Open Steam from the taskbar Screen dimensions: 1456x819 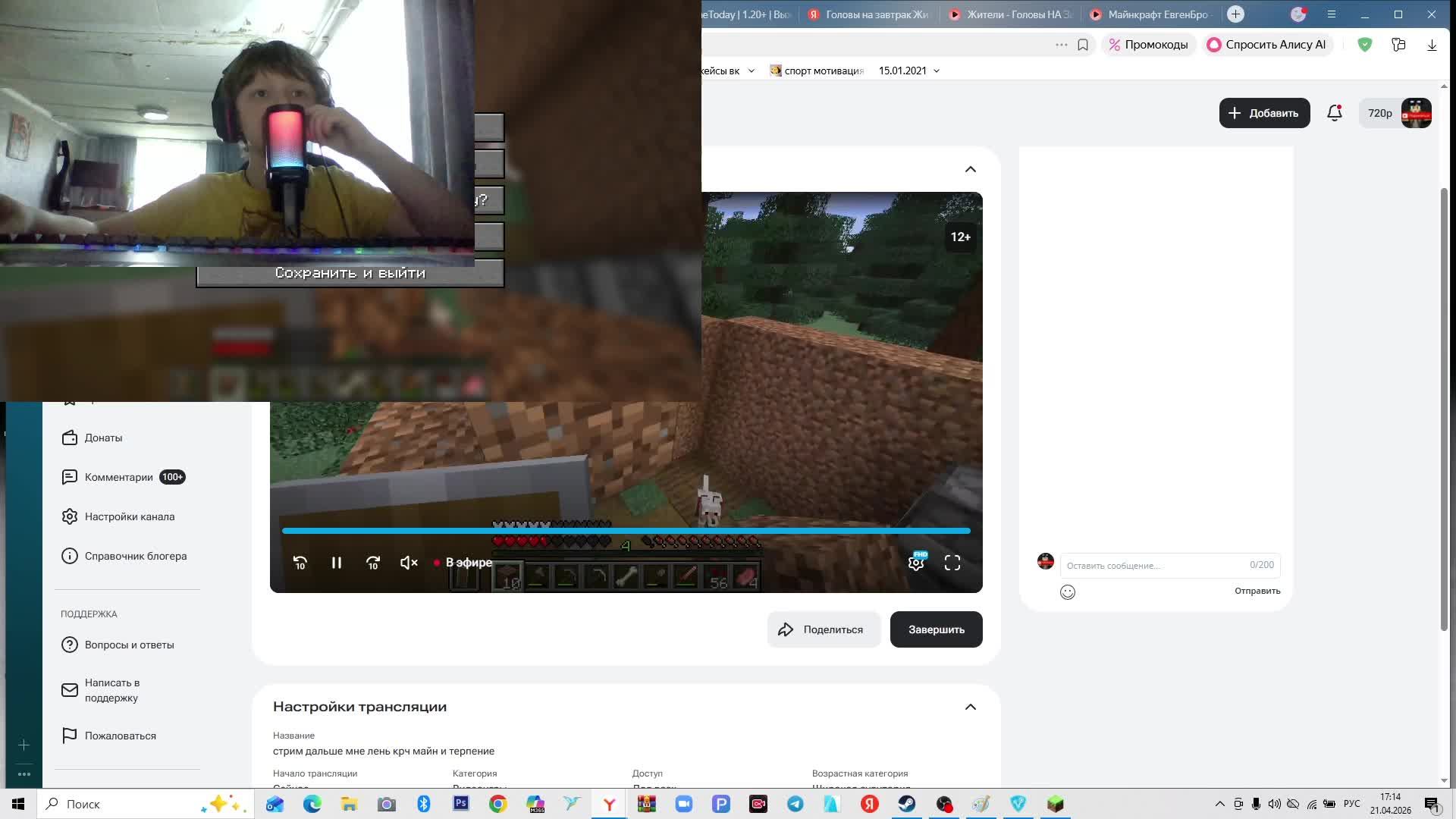tap(907, 804)
